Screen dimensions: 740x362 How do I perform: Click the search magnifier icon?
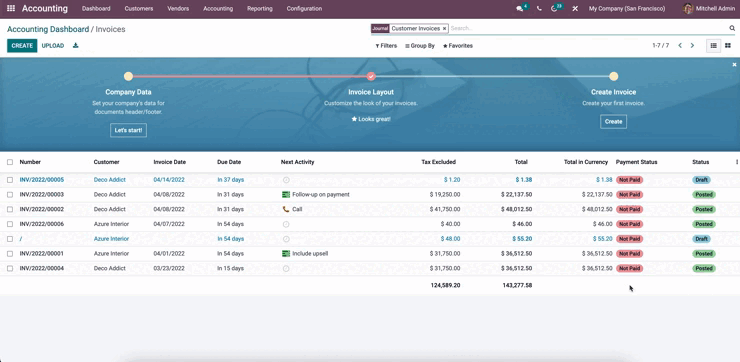[x=732, y=28]
